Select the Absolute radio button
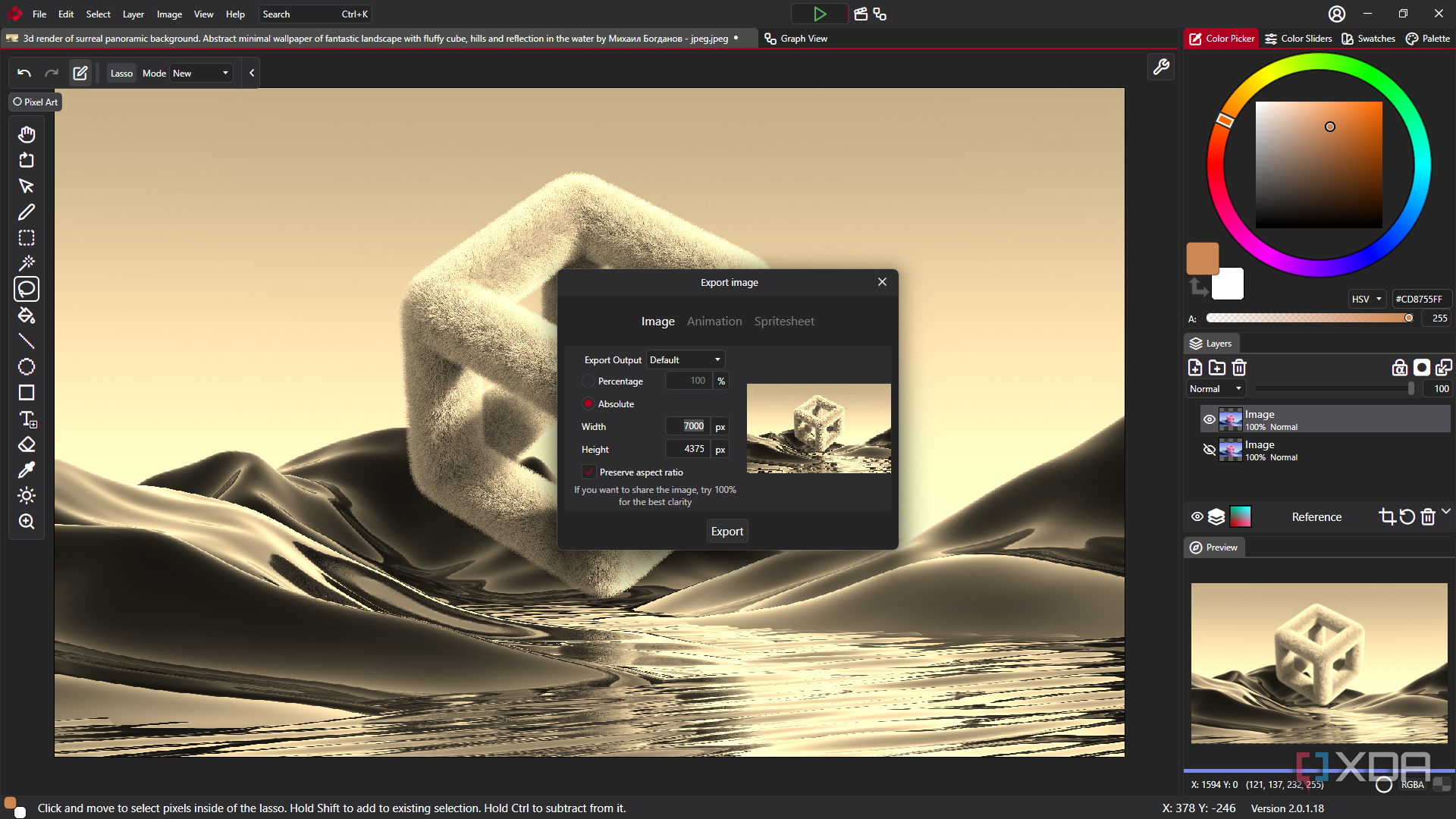The width and height of the screenshot is (1456, 819). pyautogui.click(x=588, y=403)
